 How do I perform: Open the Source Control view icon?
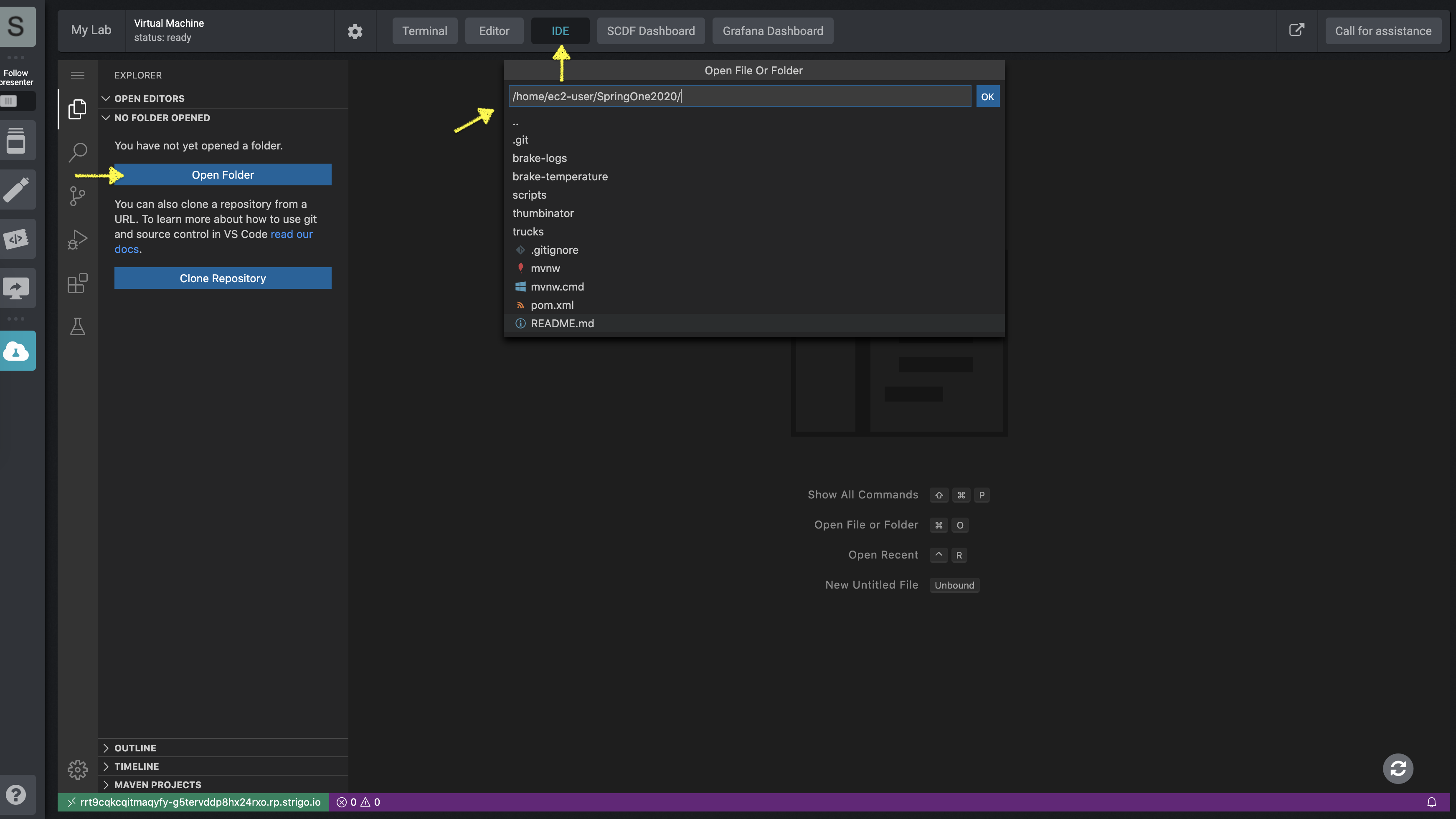77,196
